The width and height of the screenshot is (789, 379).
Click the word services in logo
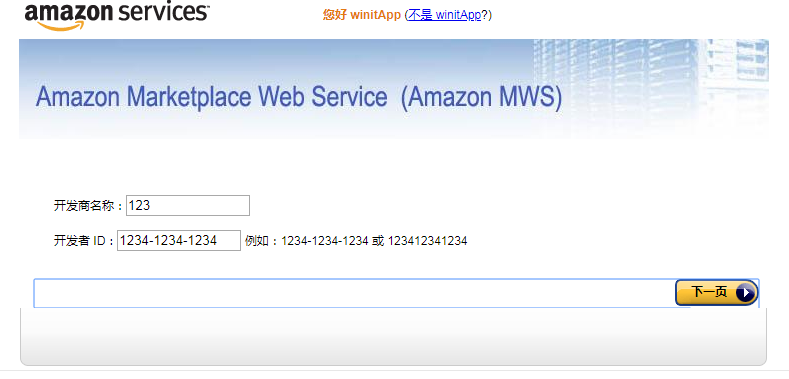point(164,12)
